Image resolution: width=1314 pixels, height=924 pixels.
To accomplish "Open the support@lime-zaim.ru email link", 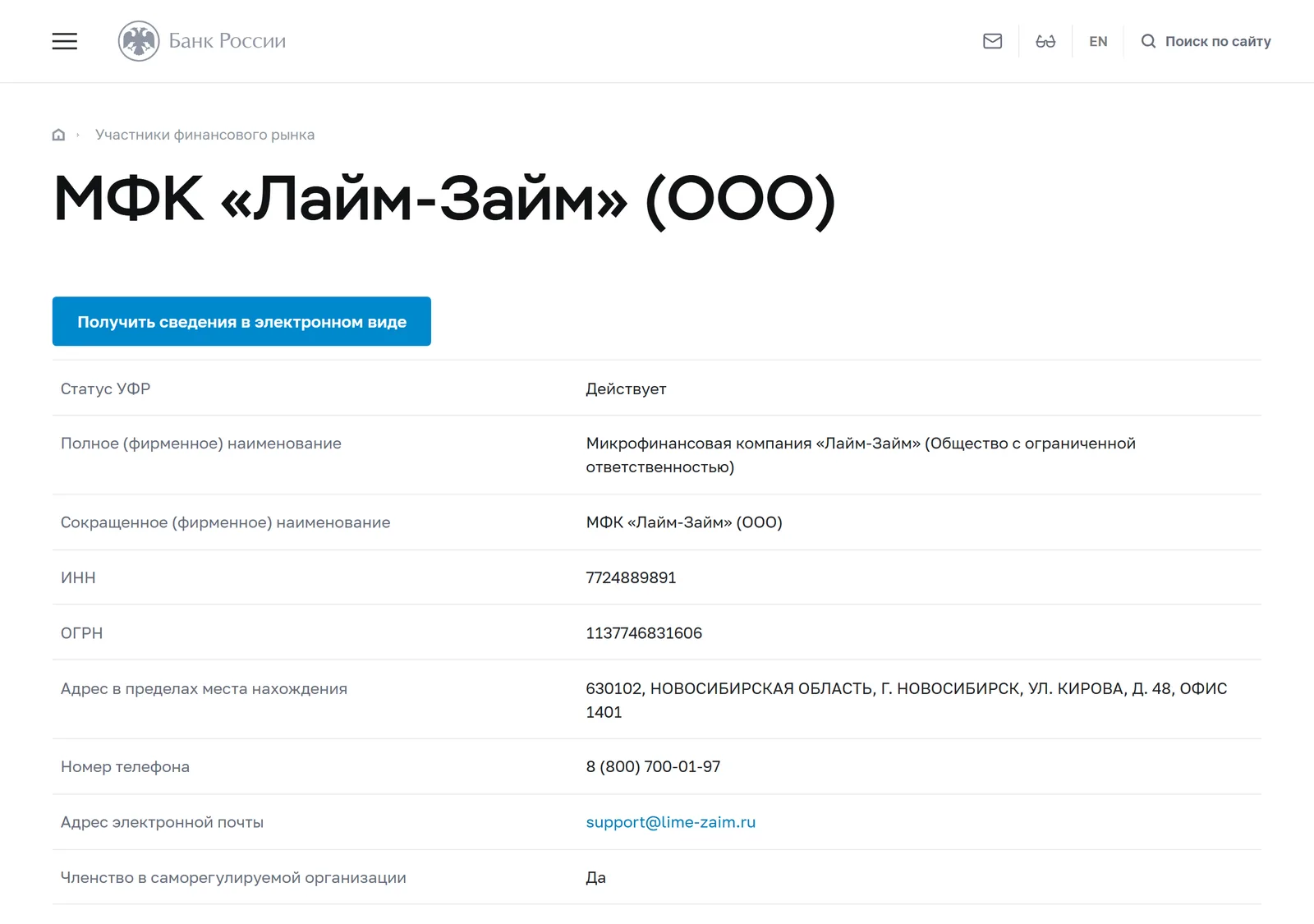I will click(670, 822).
